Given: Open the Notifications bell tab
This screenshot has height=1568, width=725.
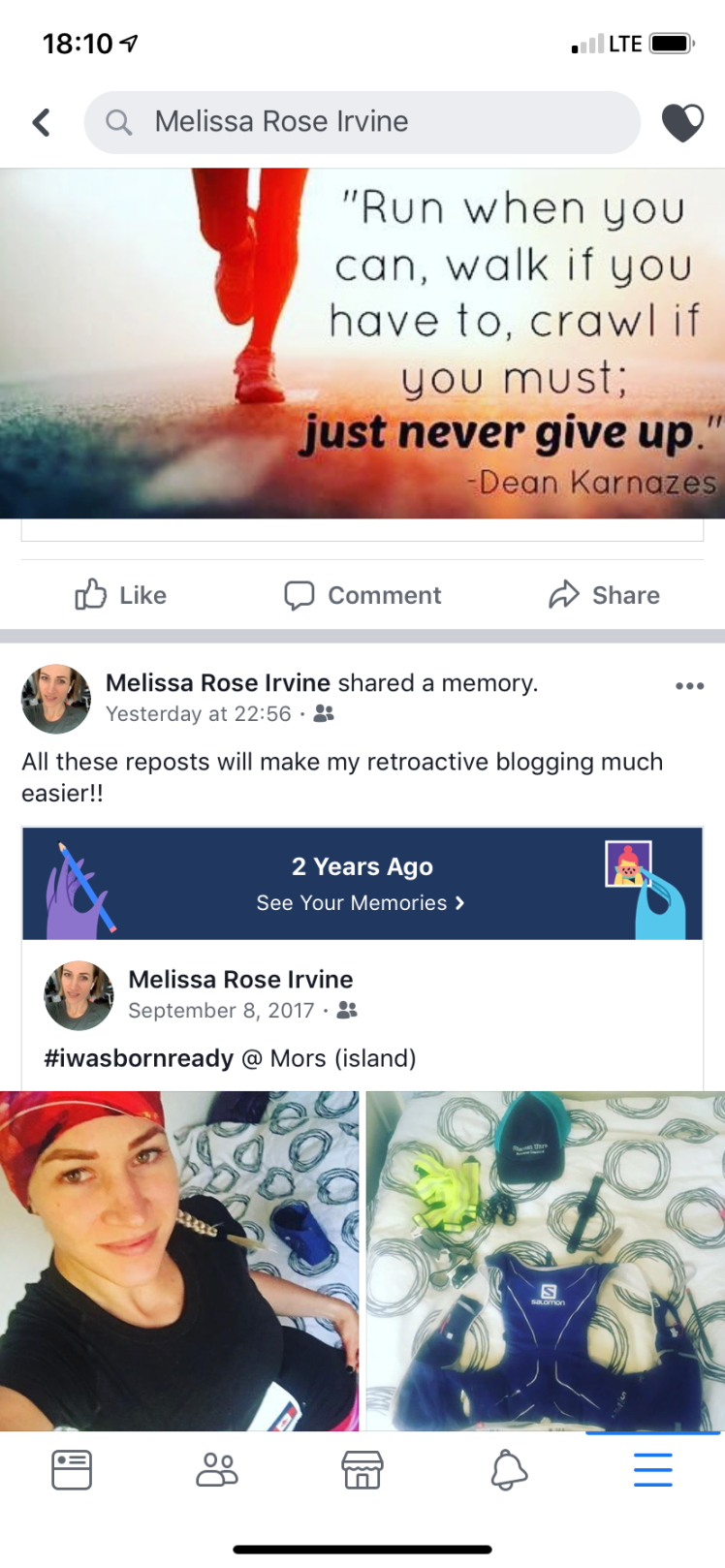Looking at the screenshot, I should point(508,1470).
